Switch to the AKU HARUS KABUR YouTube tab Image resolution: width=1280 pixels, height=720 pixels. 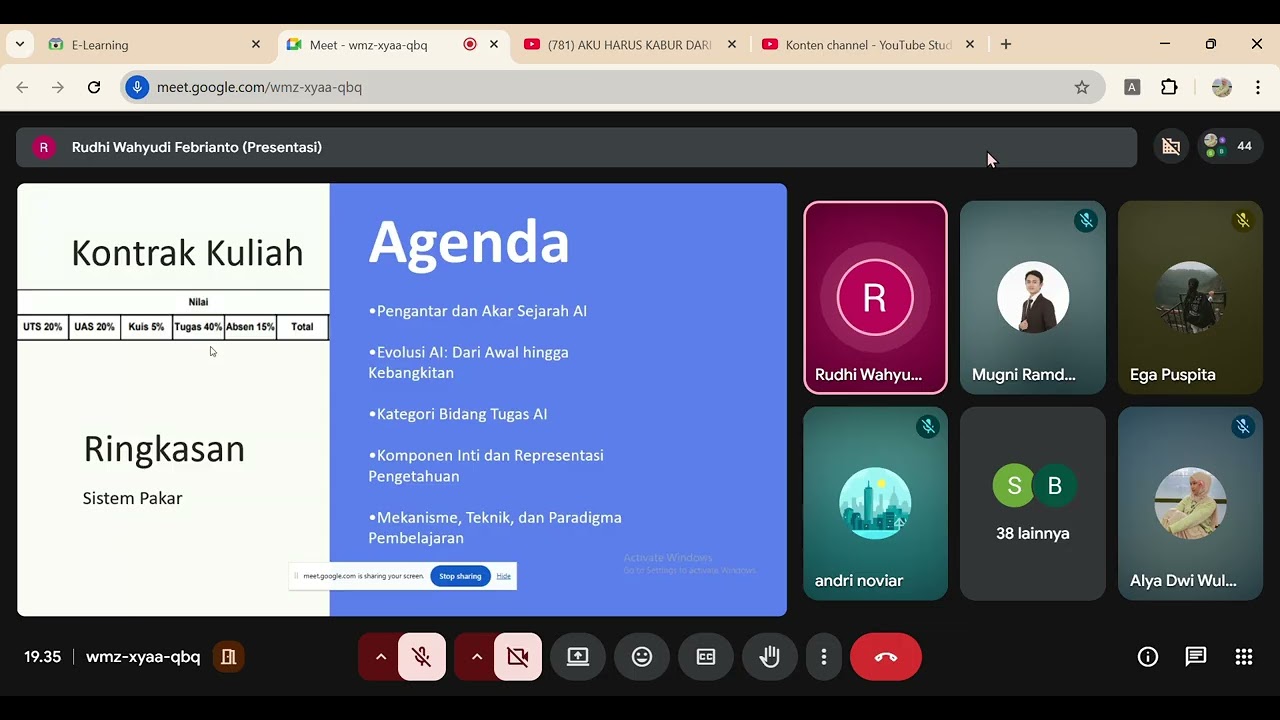[x=630, y=45]
